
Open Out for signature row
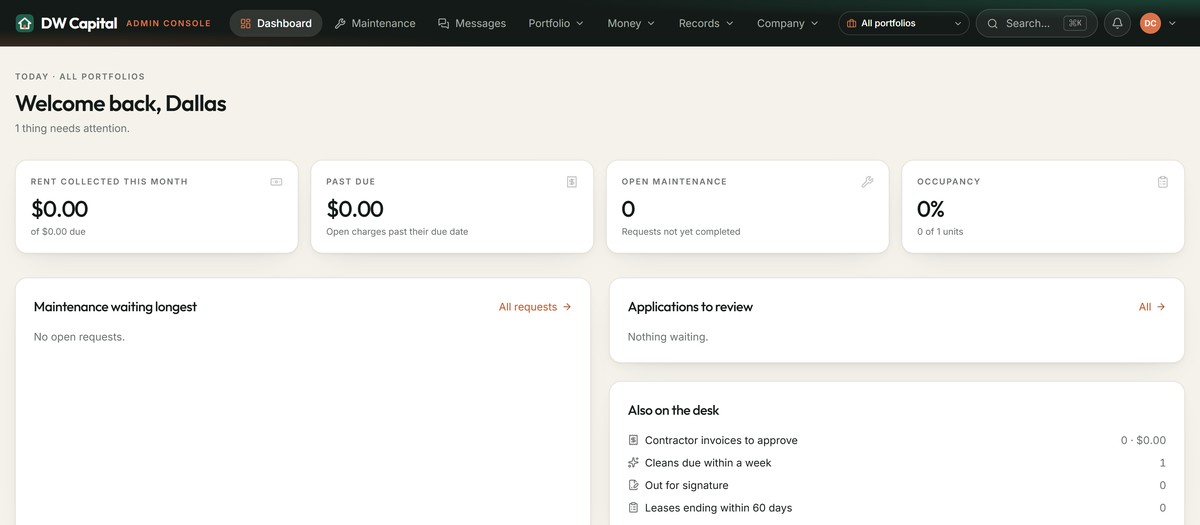click(897, 485)
